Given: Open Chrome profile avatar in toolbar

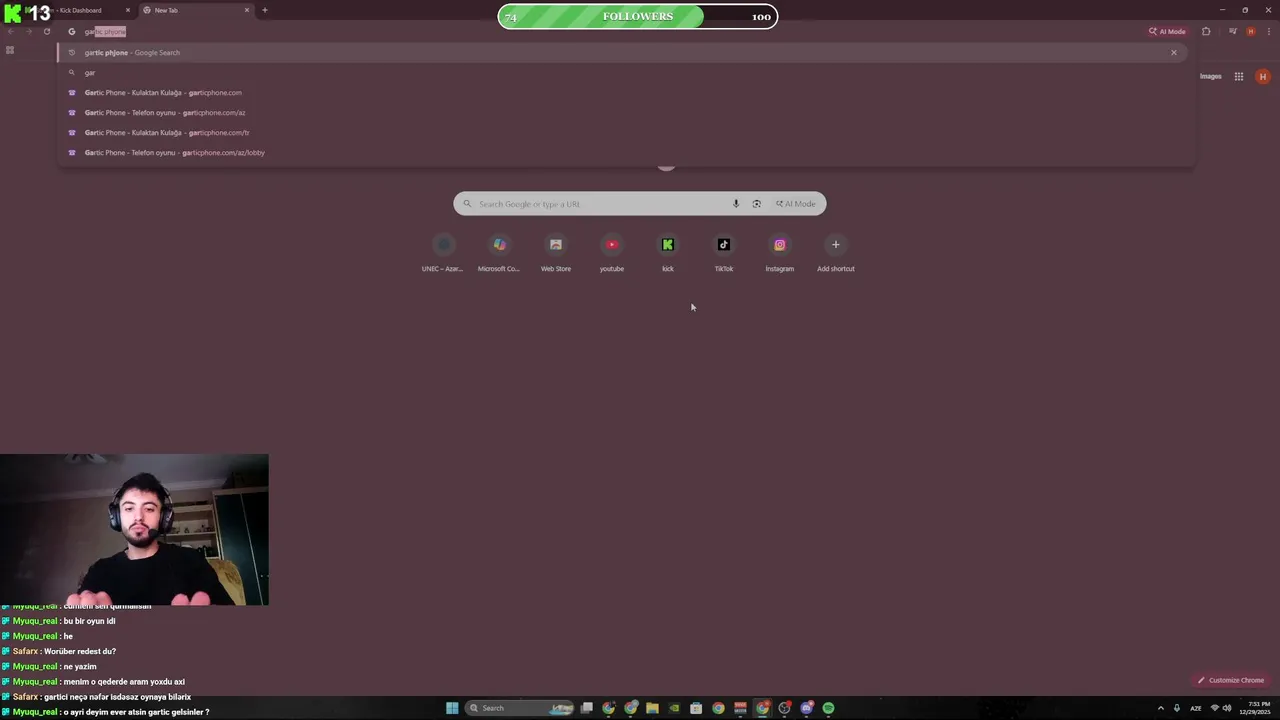Looking at the screenshot, I should tap(1250, 31).
